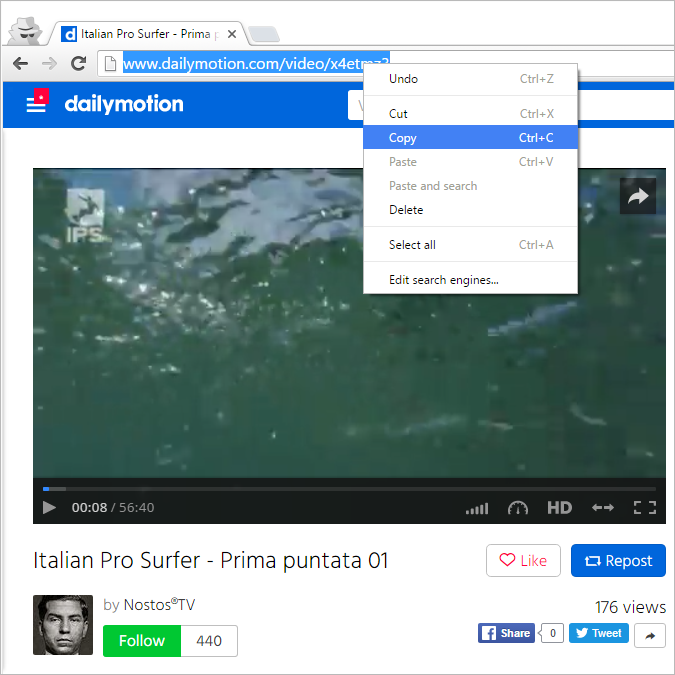The height and width of the screenshot is (675, 675).
Task: Choose Copy from the context menu
Action: [471, 137]
